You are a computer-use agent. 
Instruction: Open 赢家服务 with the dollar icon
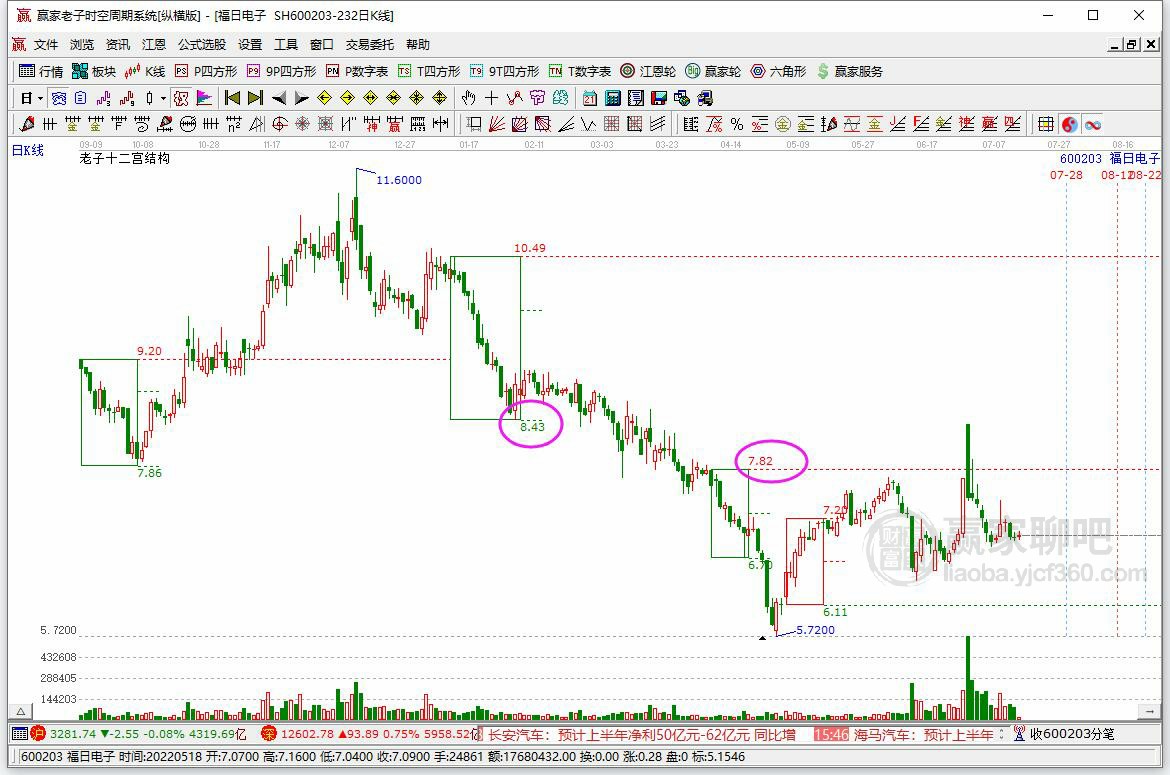pos(849,71)
